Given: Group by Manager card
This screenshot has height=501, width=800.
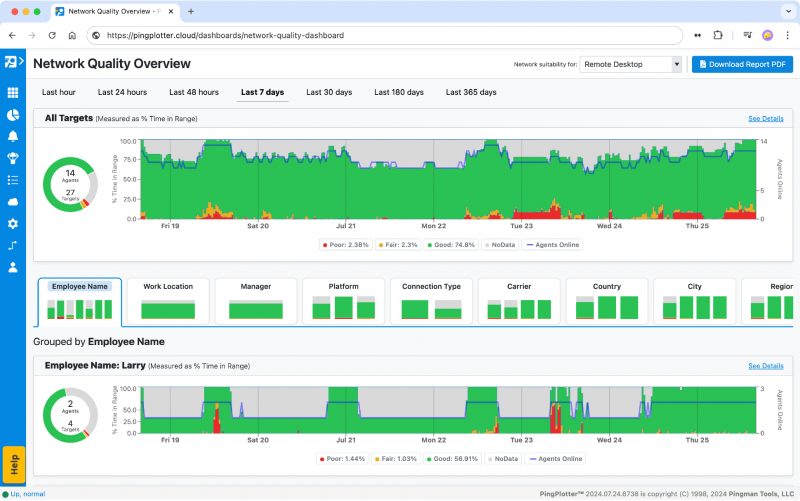Looking at the screenshot, I should [256, 301].
